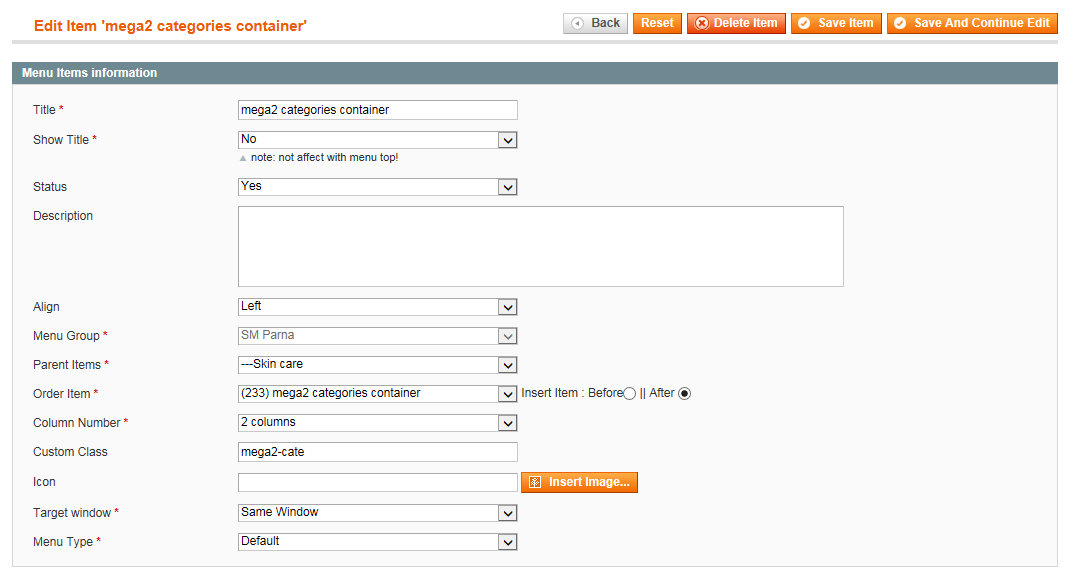Viewport: 1073px width, 577px height.
Task: Expand the Column Number dropdown
Action: click(x=378, y=422)
